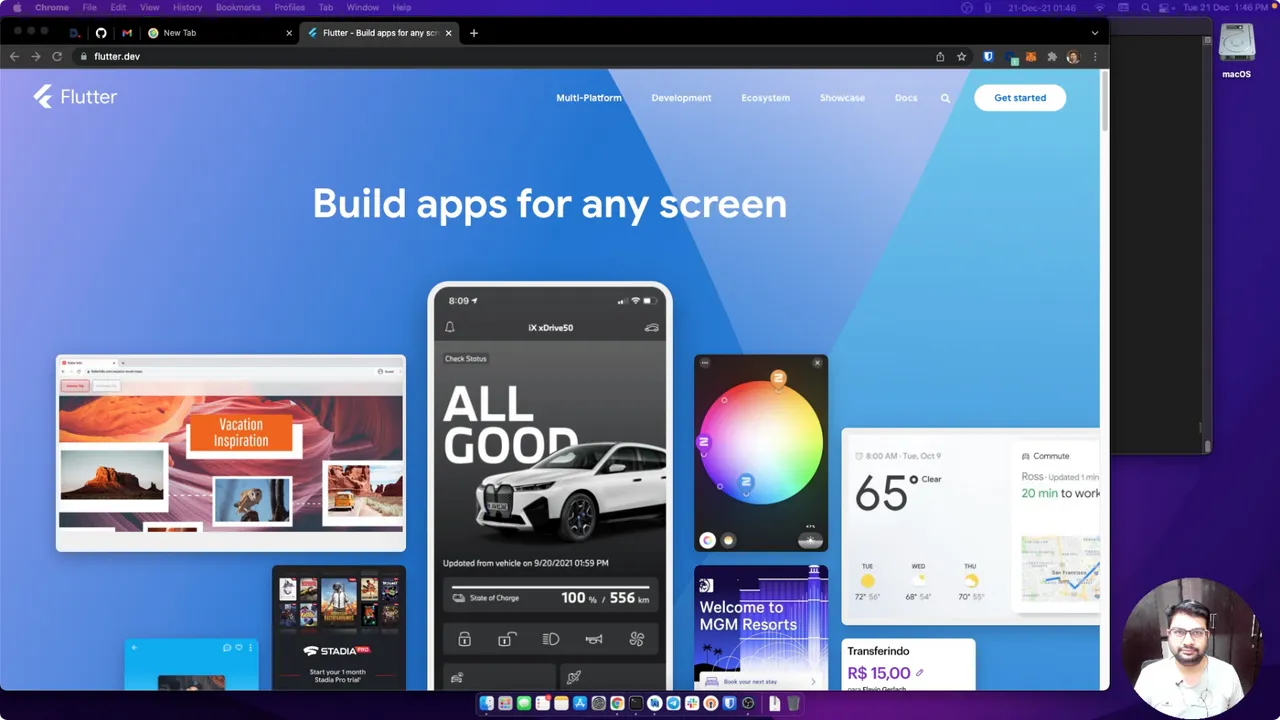
Task: Click the Transferindo R$ 15,00 card
Action: [x=908, y=665]
